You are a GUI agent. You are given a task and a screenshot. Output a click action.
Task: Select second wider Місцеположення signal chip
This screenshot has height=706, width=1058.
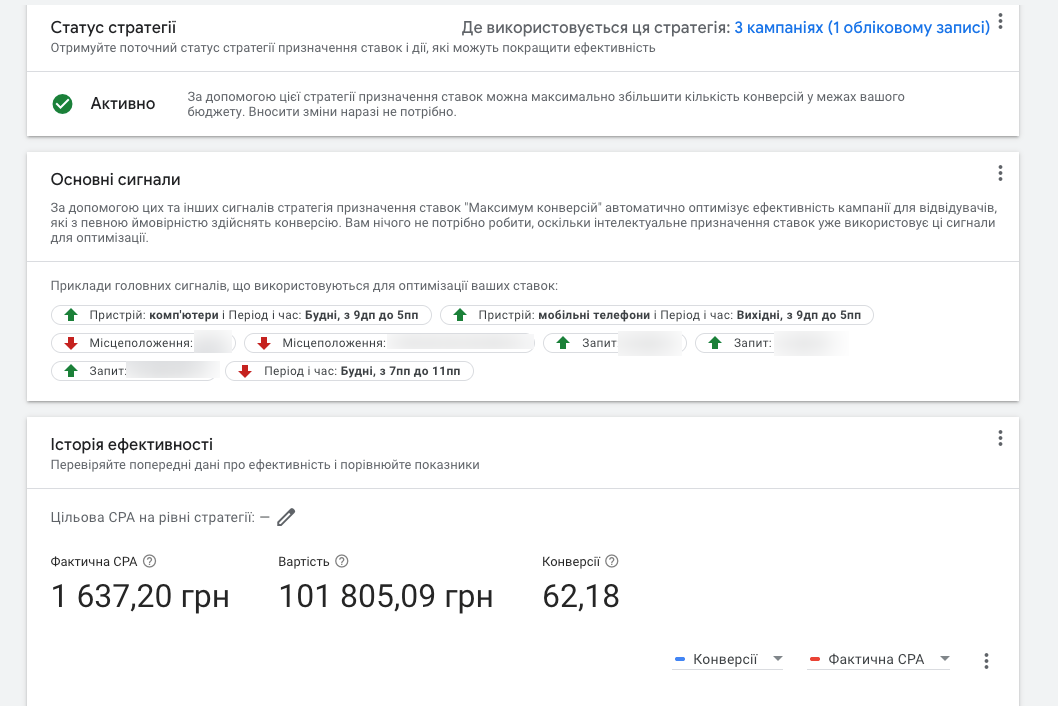coord(389,344)
